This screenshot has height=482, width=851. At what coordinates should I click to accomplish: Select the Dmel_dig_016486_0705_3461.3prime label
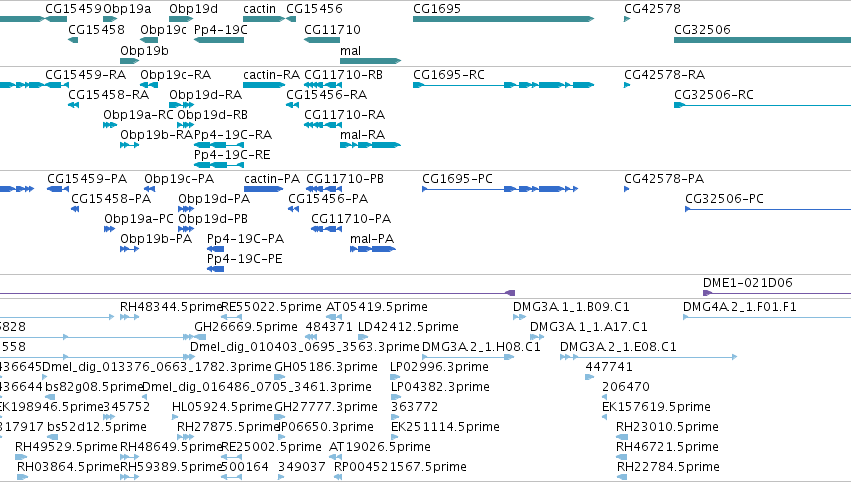tap(257, 386)
